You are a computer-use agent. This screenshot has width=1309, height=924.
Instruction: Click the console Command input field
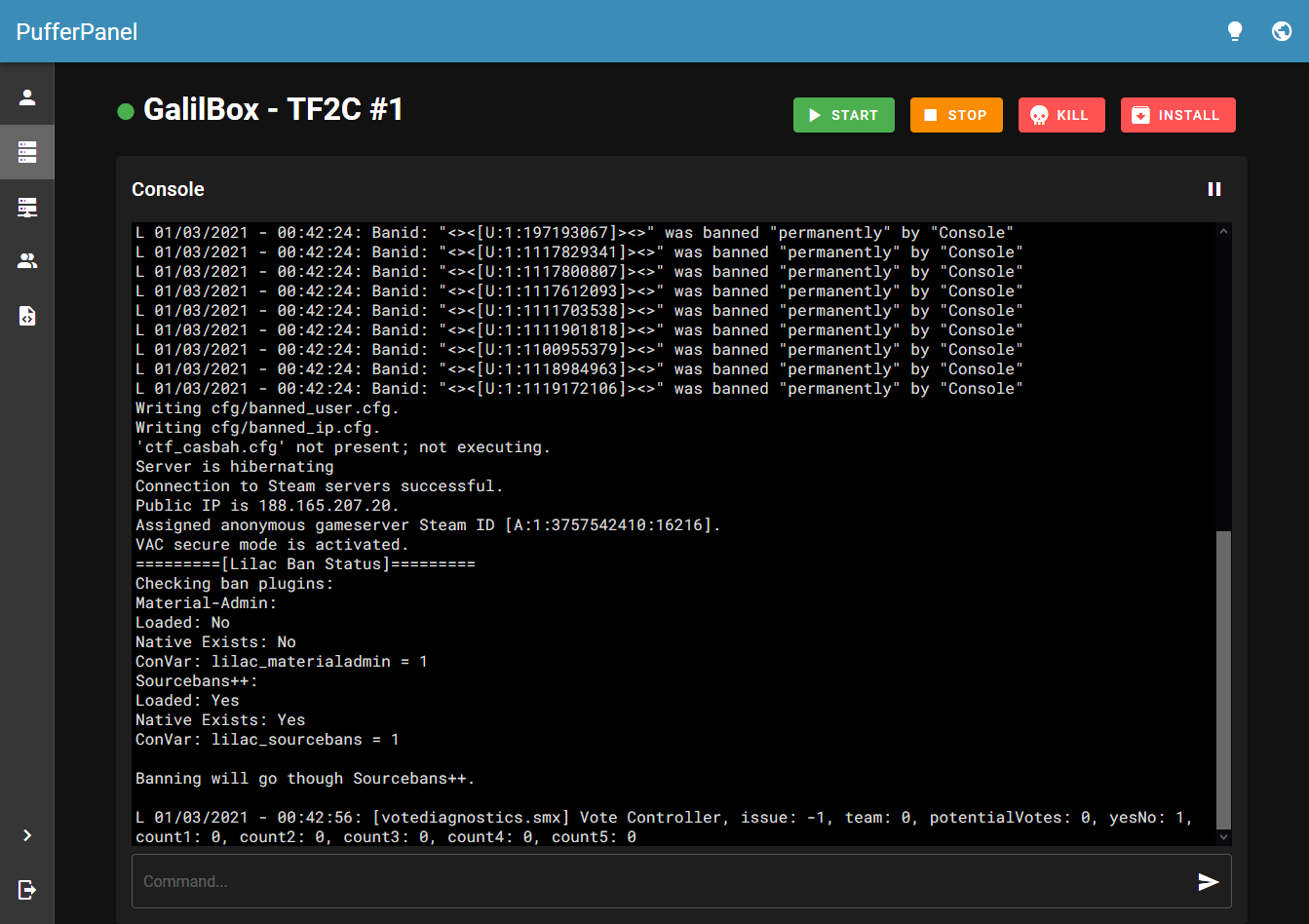tap(663, 881)
